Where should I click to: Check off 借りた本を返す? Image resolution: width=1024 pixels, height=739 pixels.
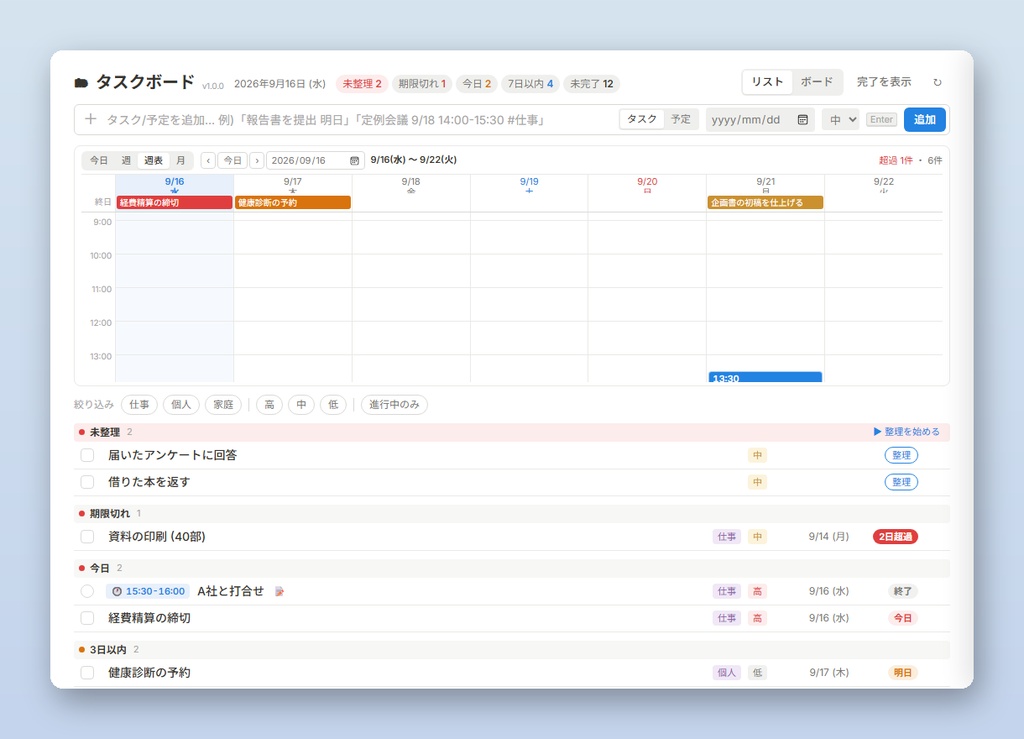click(88, 482)
